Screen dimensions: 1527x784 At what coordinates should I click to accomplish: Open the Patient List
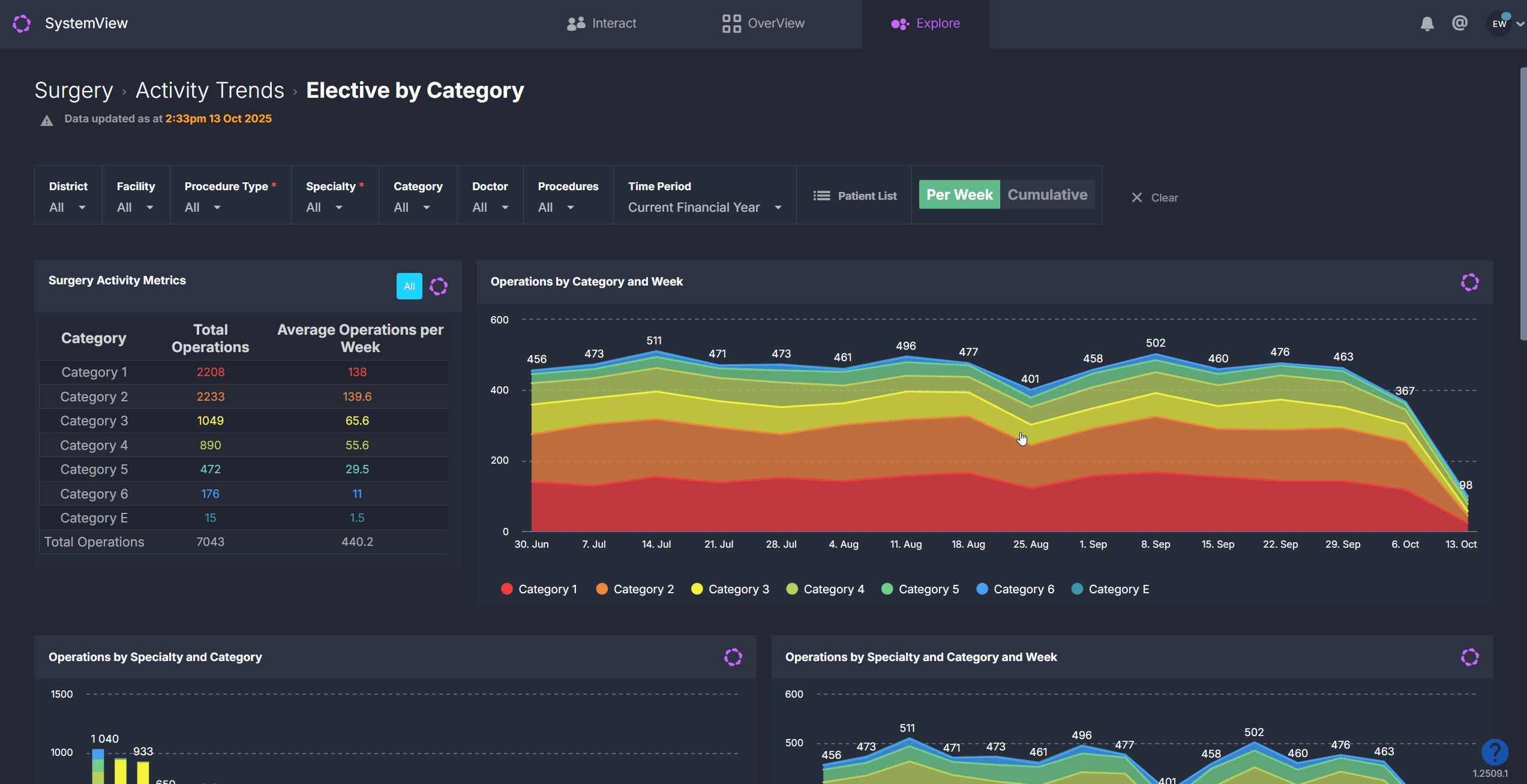pos(854,196)
